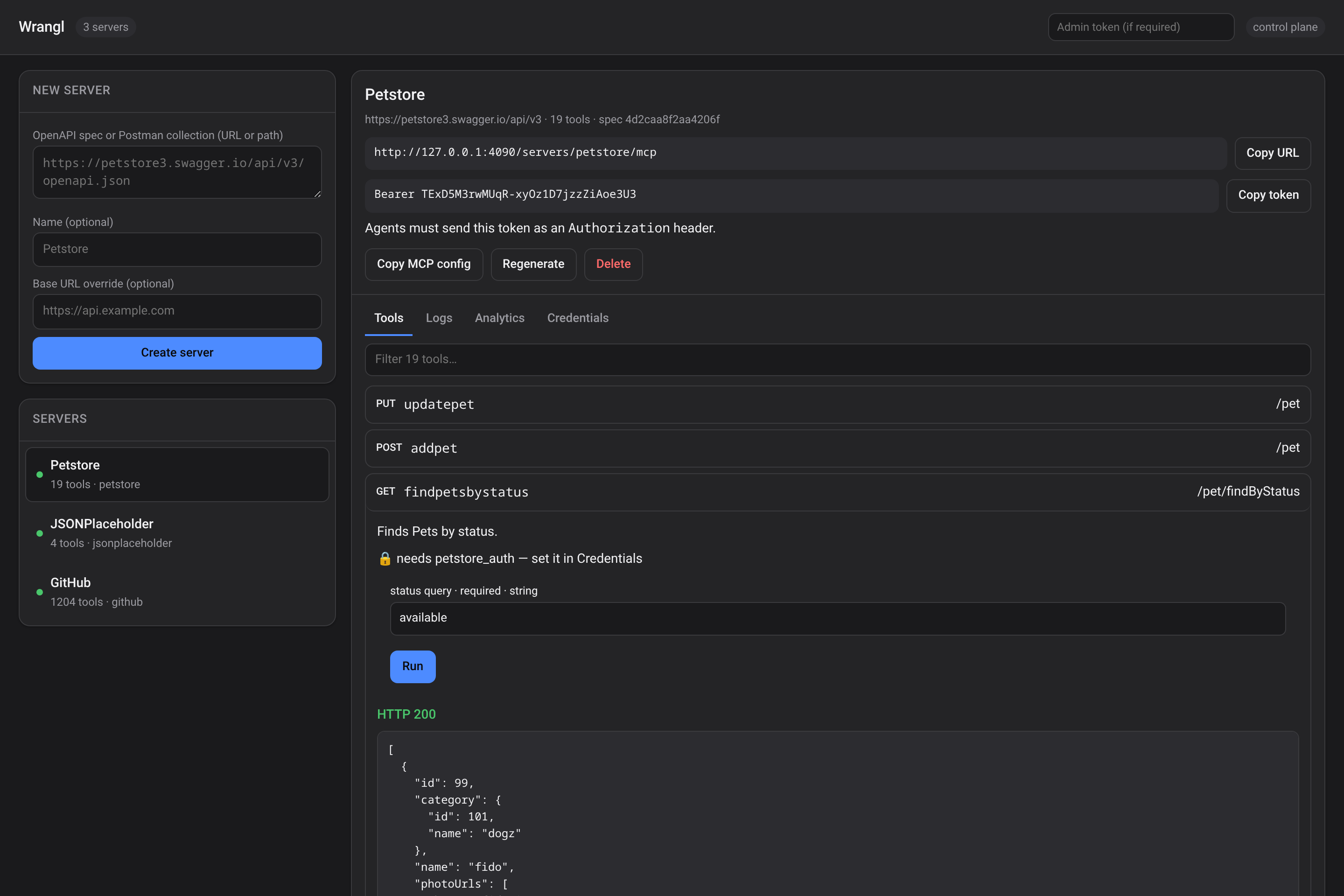The width and height of the screenshot is (1344, 896).
Task: Copy the MCP config
Action: tap(424, 264)
